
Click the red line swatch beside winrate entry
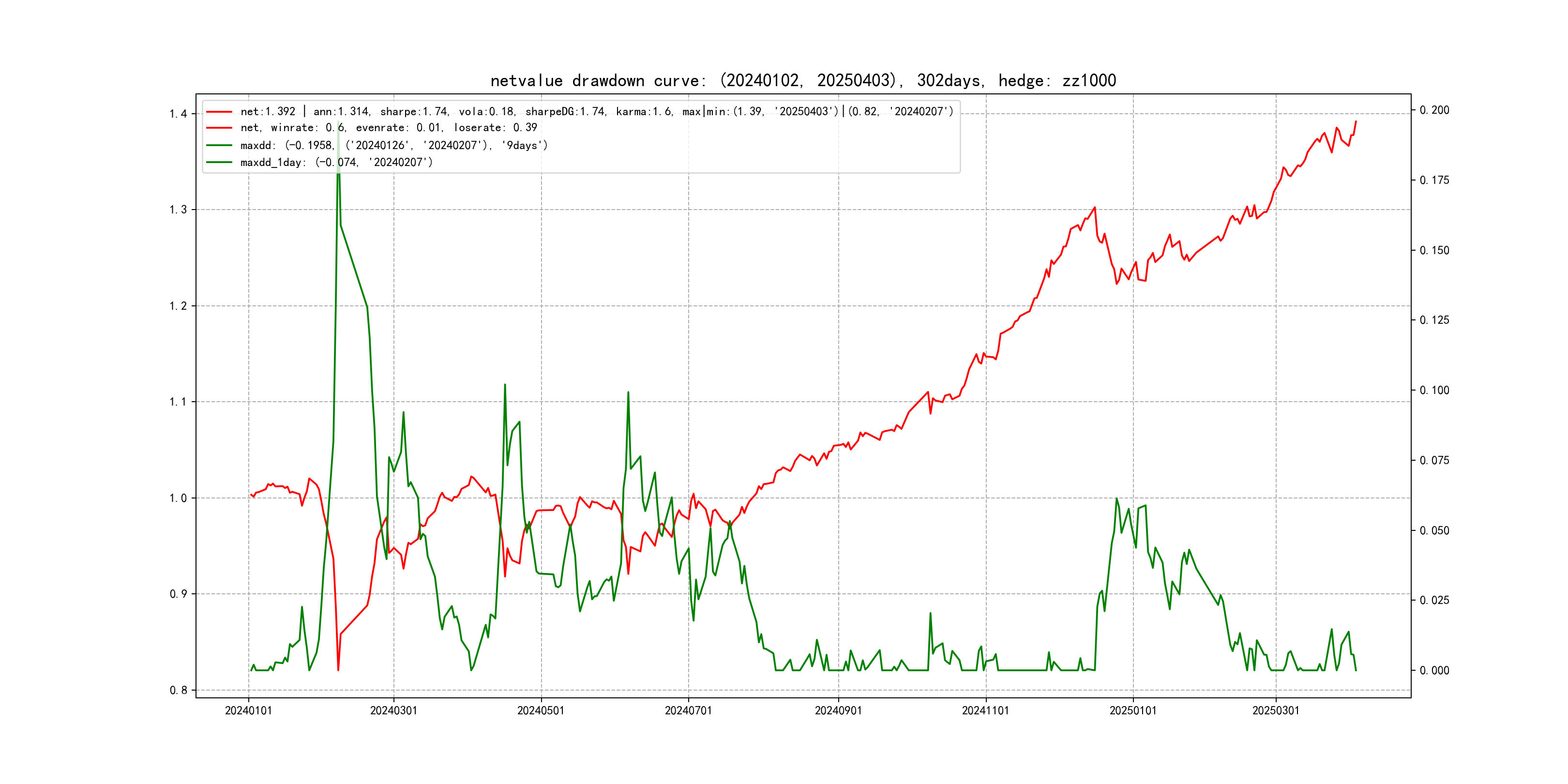pyautogui.click(x=219, y=128)
